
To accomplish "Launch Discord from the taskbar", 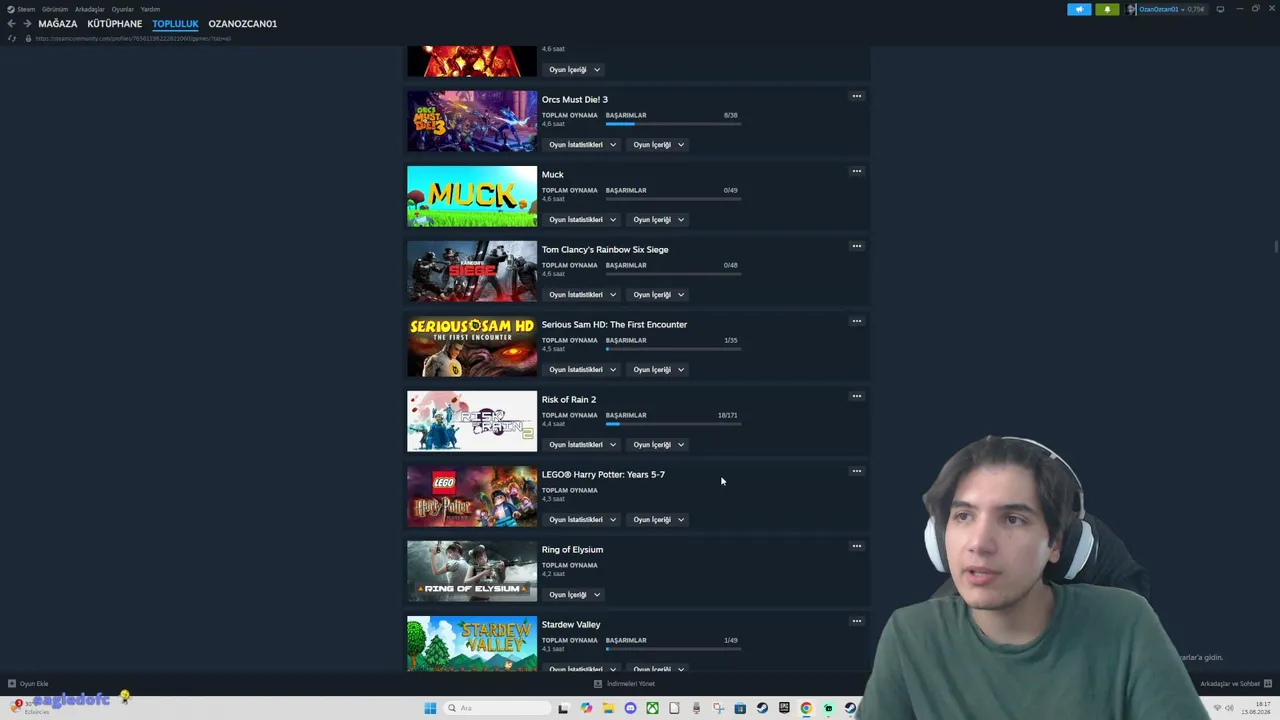I will (630, 708).
